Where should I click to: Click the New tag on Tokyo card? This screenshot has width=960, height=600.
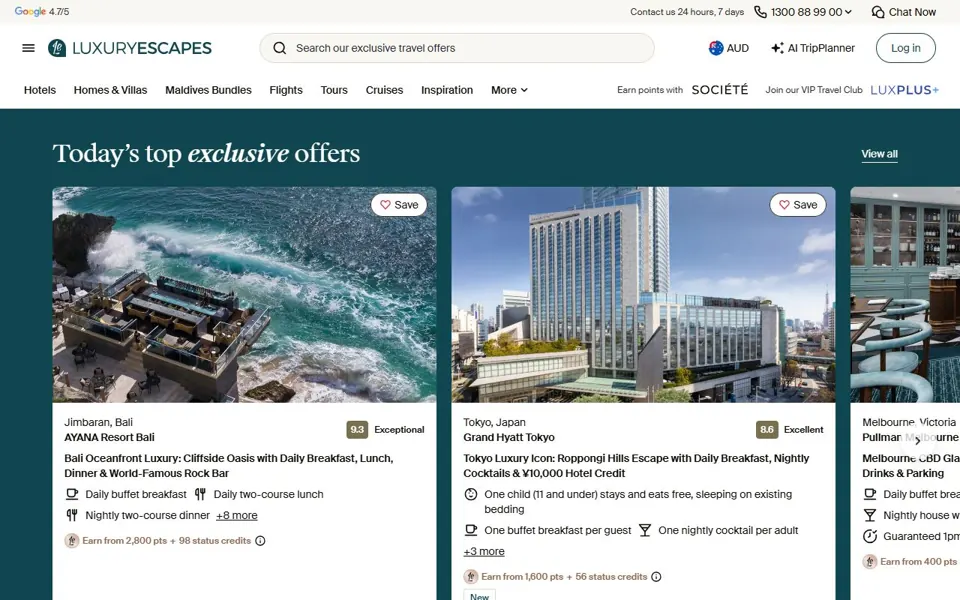[x=479, y=596]
